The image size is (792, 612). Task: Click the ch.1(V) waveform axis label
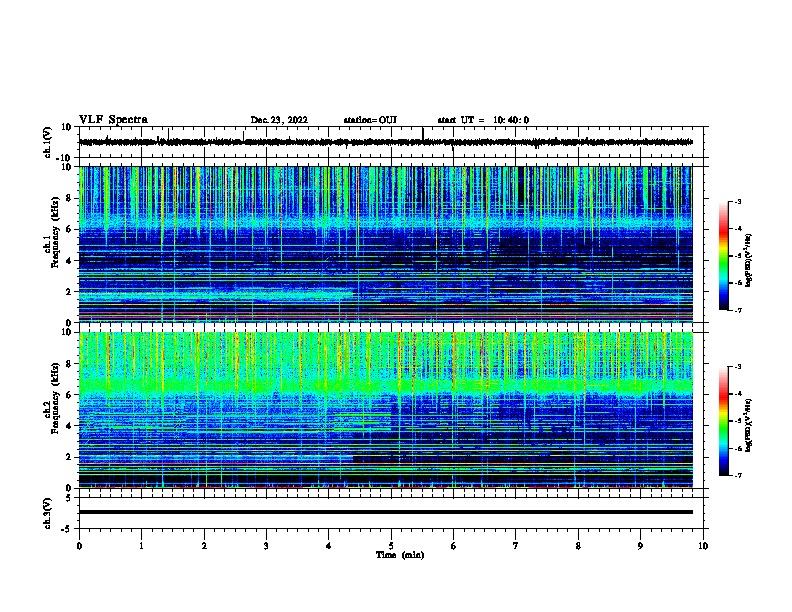click(48, 142)
